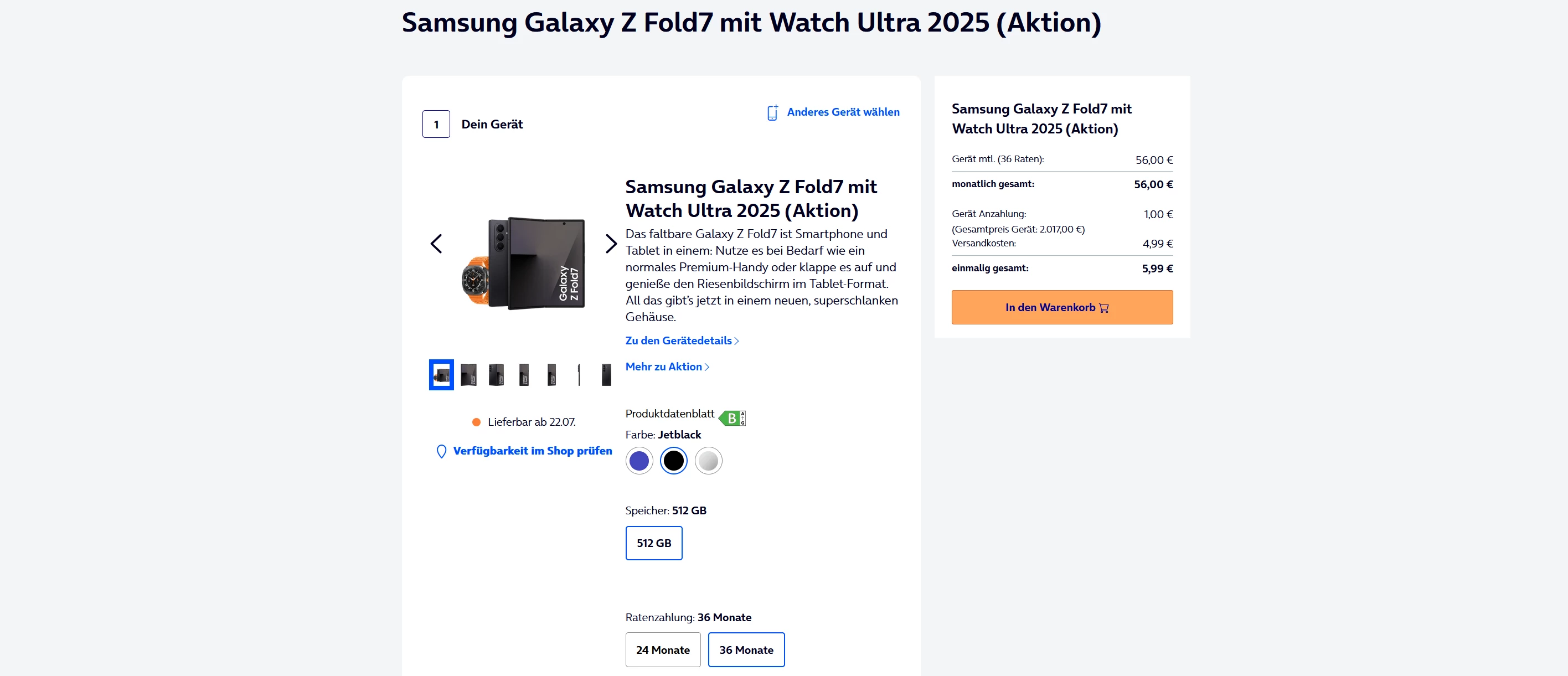The height and width of the screenshot is (676, 1568).
Task: Choose the silver color option
Action: pyautogui.click(x=708, y=461)
